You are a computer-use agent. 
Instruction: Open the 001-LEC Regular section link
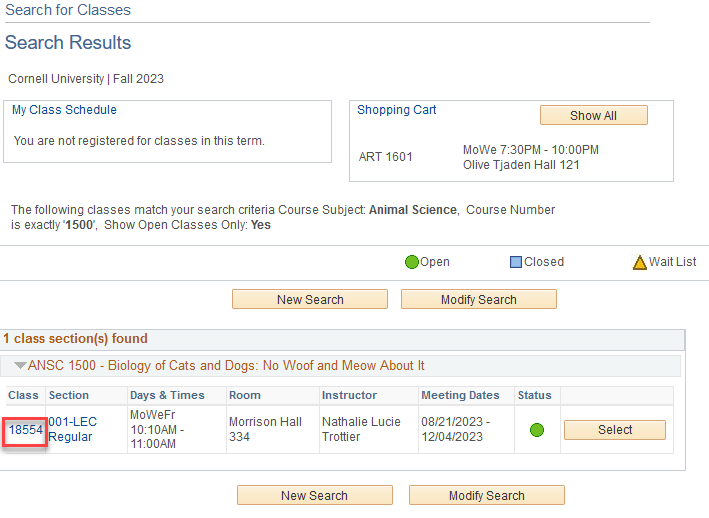pos(70,429)
